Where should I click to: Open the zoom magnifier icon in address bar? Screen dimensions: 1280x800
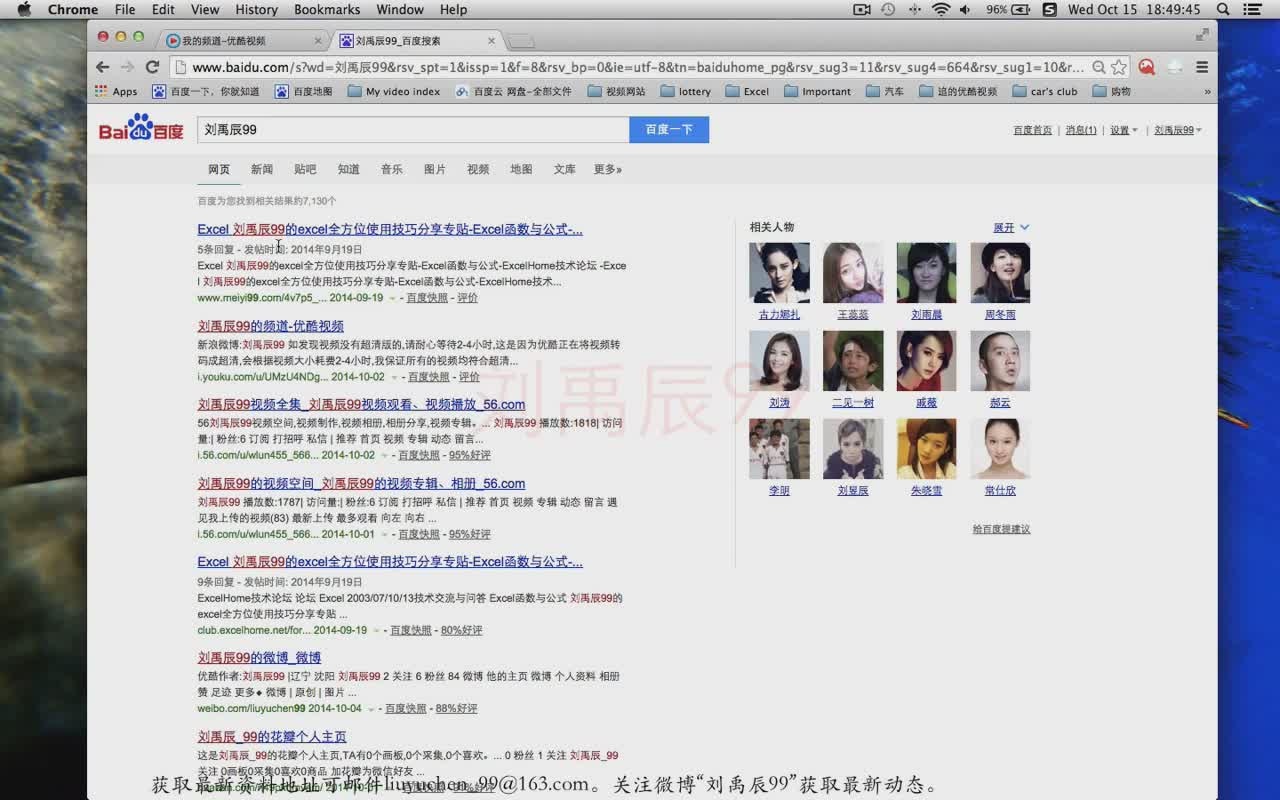click(x=1099, y=67)
